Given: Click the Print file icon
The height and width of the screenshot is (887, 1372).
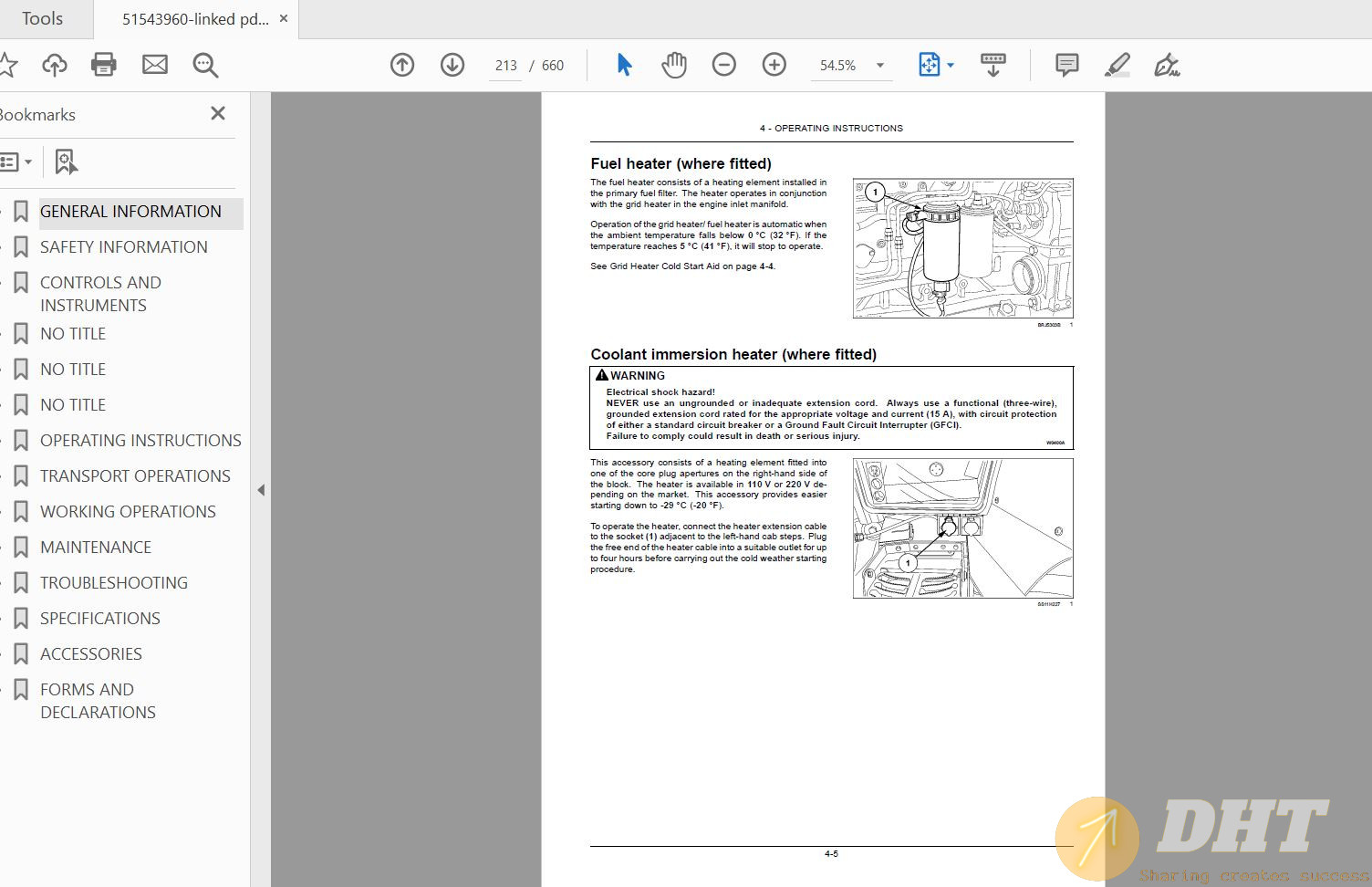Looking at the screenshot, I should tap(104, 65).
